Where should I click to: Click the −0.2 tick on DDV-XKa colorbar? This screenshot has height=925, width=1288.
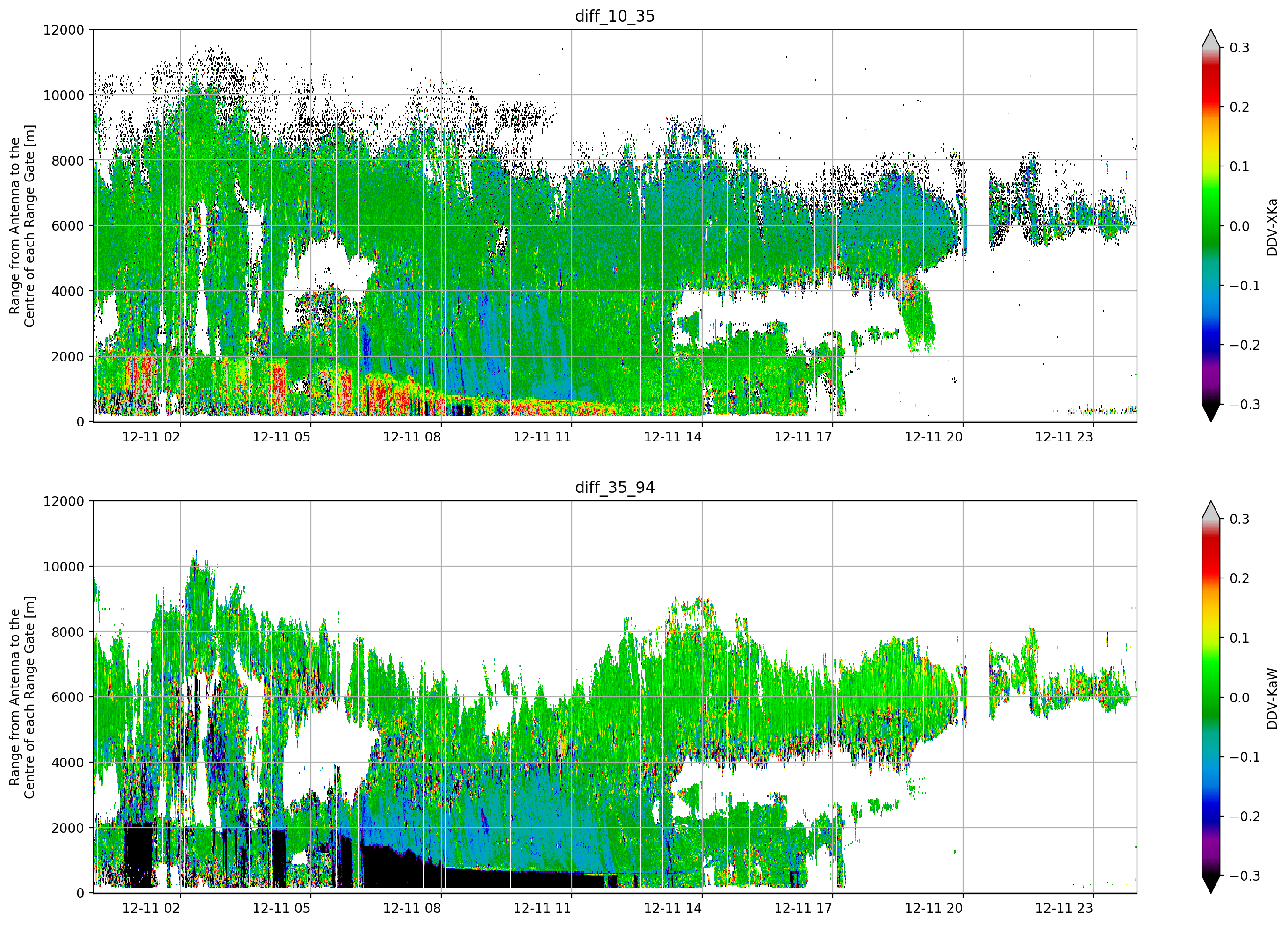tap(1244, 345)
